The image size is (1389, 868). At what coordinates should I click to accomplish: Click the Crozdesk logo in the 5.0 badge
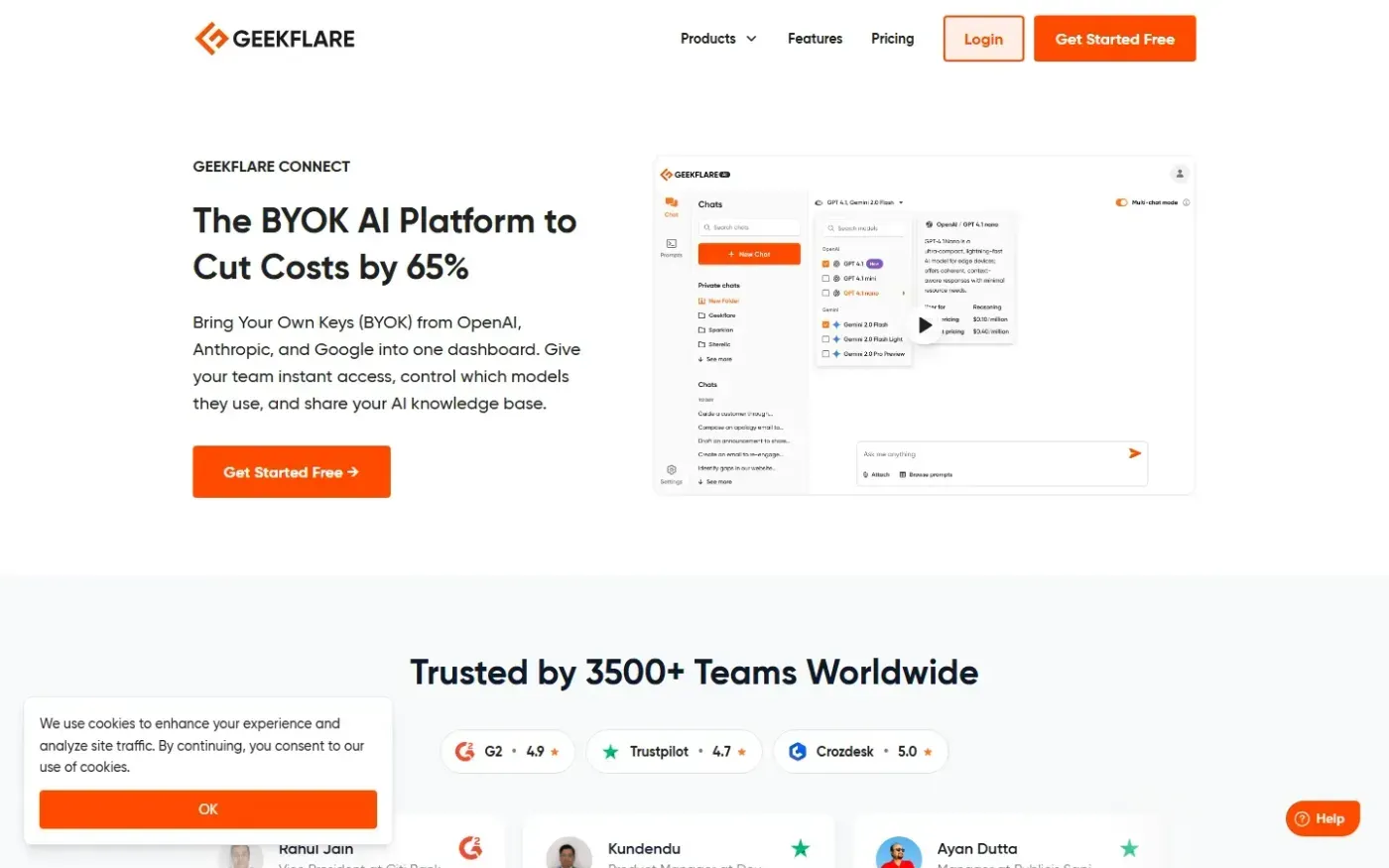pos(798,751)
